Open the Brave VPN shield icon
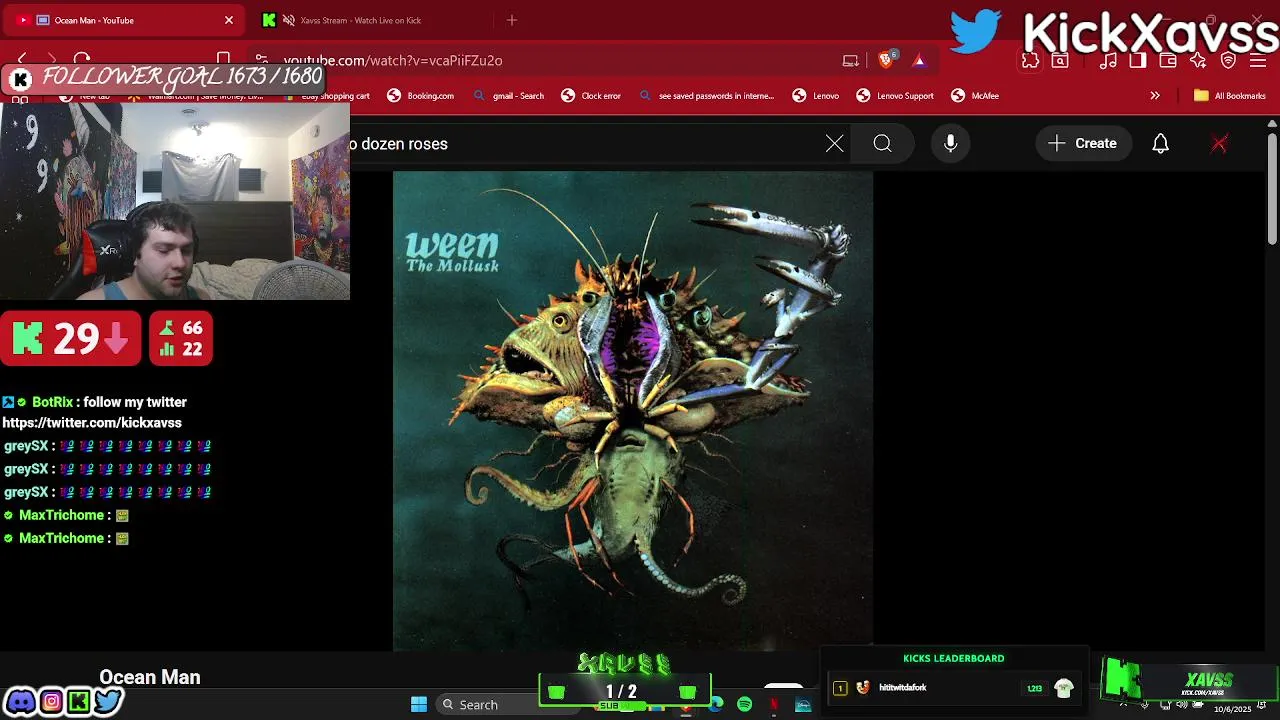 (x=1229, y=60)
